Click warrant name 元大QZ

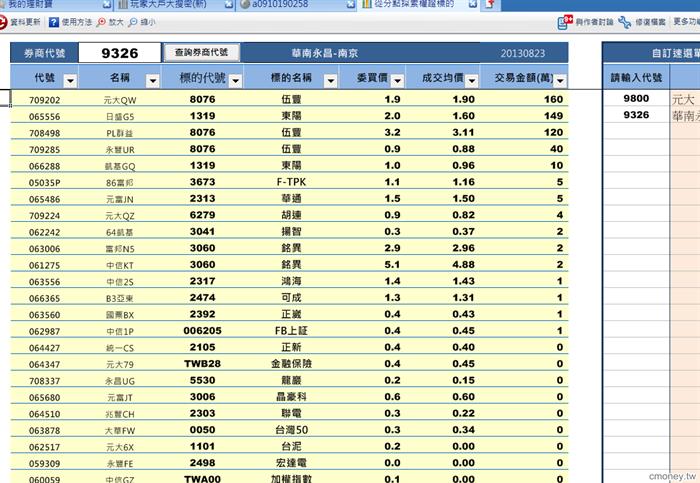coord(120,216)
